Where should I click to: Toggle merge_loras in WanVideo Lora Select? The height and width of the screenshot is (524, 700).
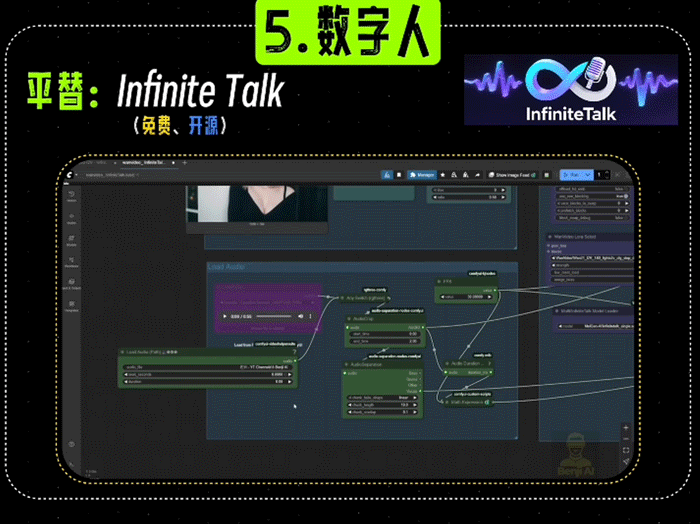(593, 280)
